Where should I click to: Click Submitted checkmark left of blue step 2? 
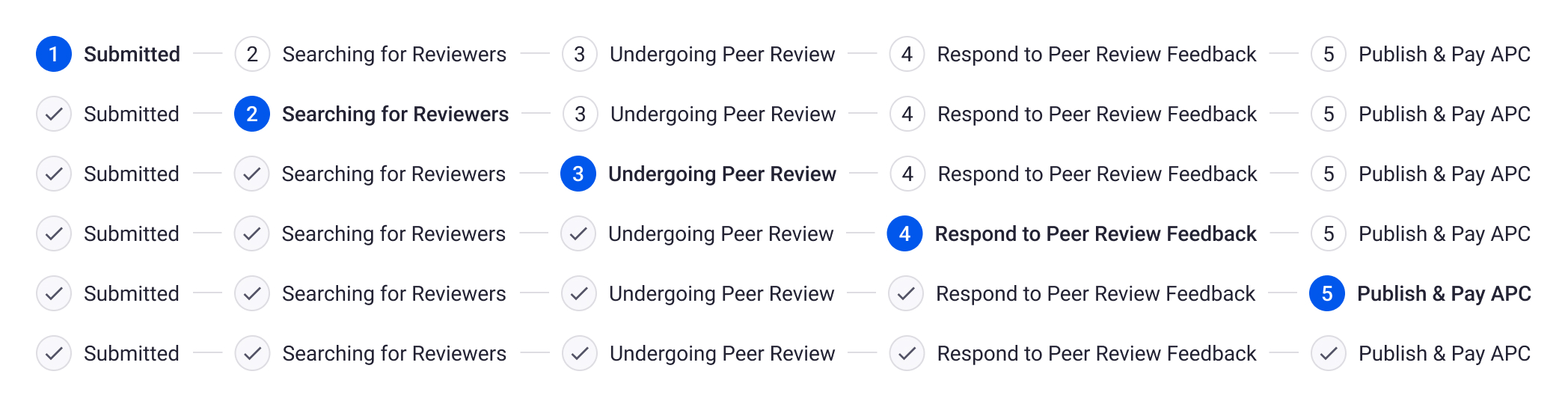[54, 114]
